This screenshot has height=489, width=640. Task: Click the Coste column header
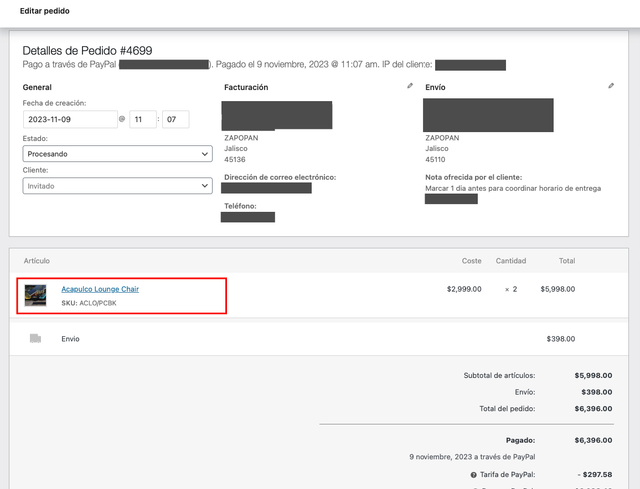point(471,261)
